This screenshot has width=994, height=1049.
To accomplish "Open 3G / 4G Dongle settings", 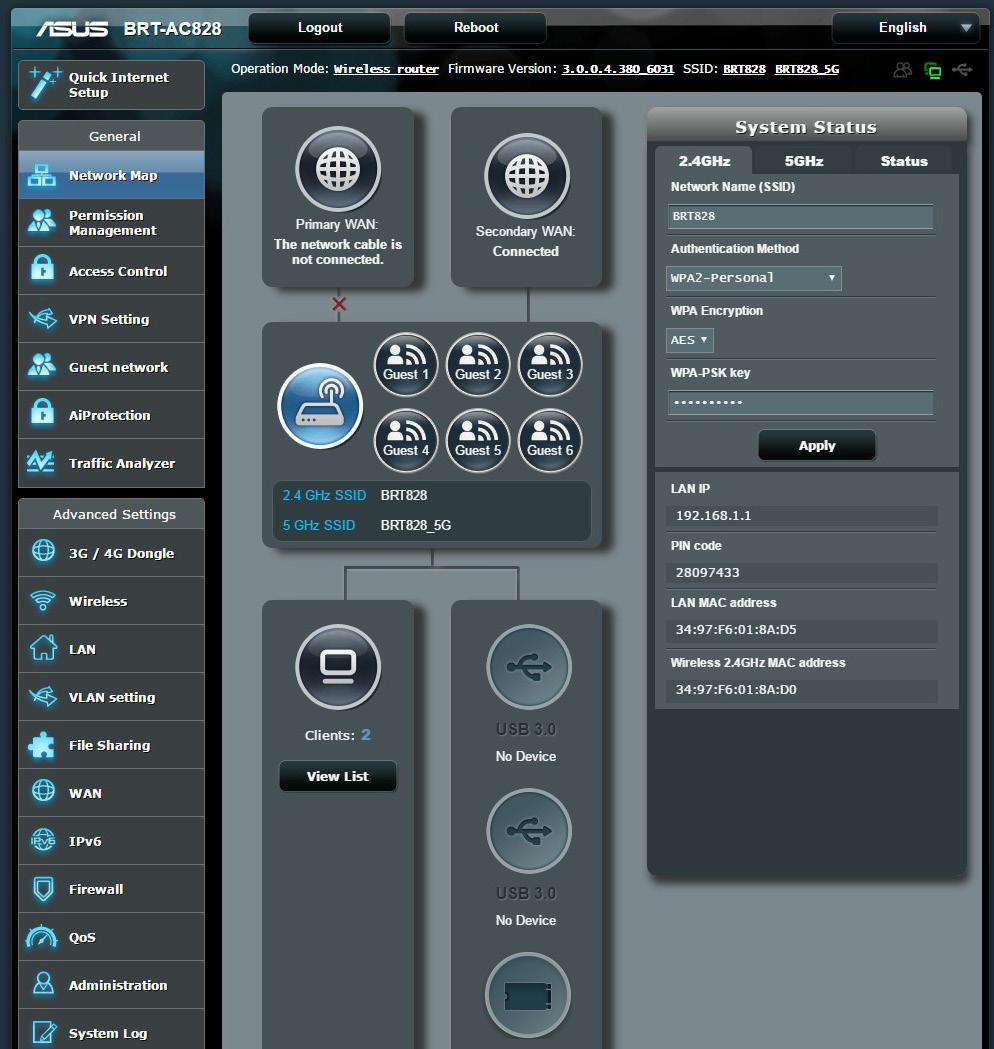I will [x=112, y=553].
